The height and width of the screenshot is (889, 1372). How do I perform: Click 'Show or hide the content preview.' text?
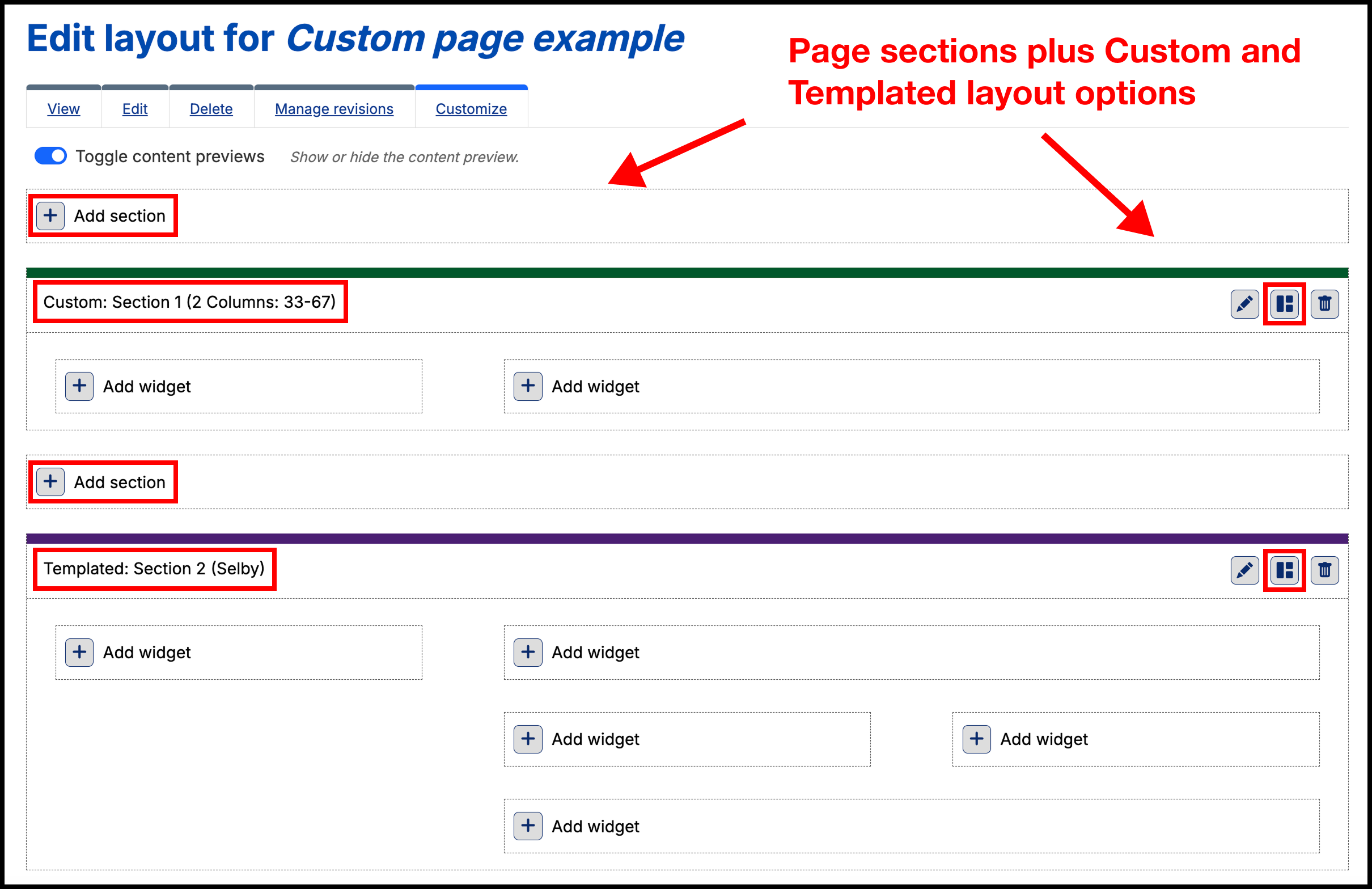404,157
